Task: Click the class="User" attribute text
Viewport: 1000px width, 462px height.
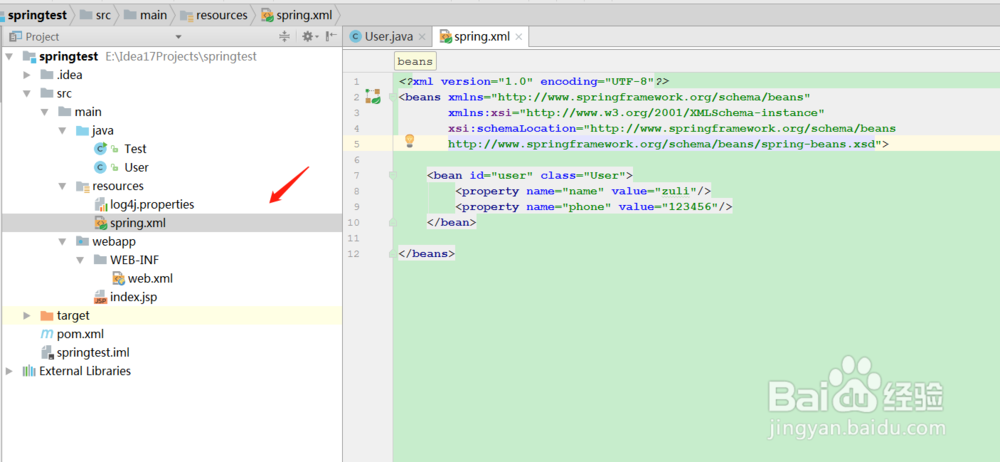Action: coord(583,175)
